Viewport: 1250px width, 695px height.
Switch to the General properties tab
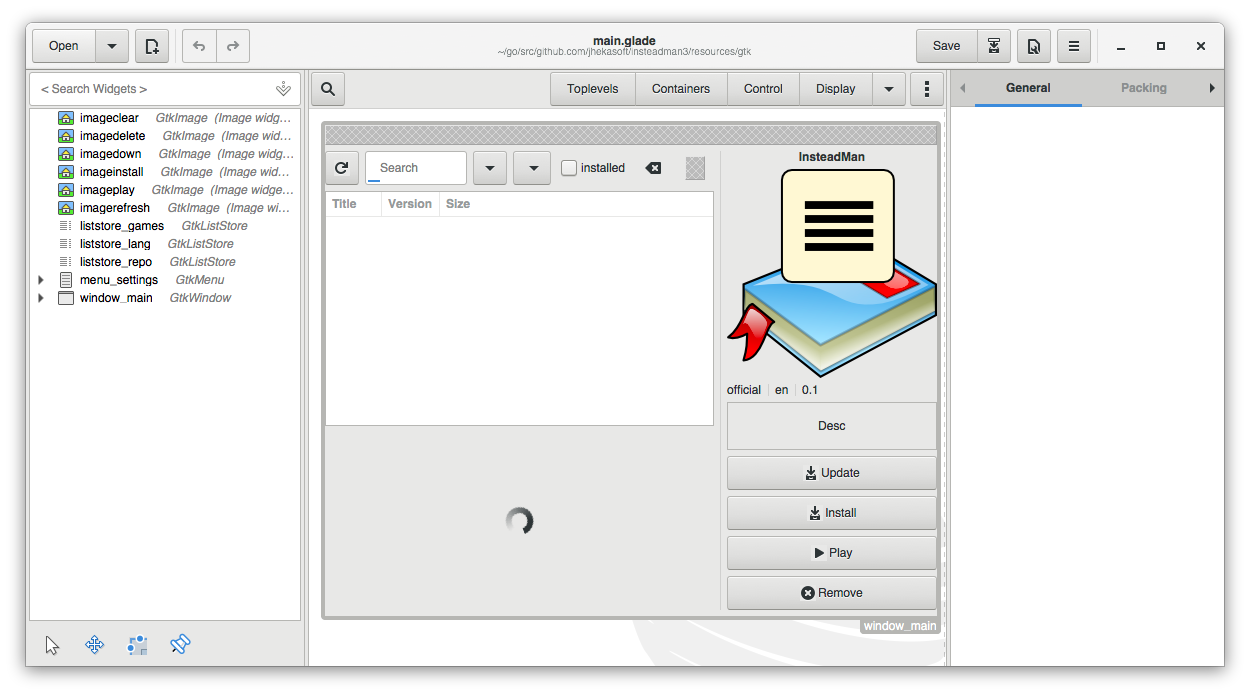coord(1028,88)
